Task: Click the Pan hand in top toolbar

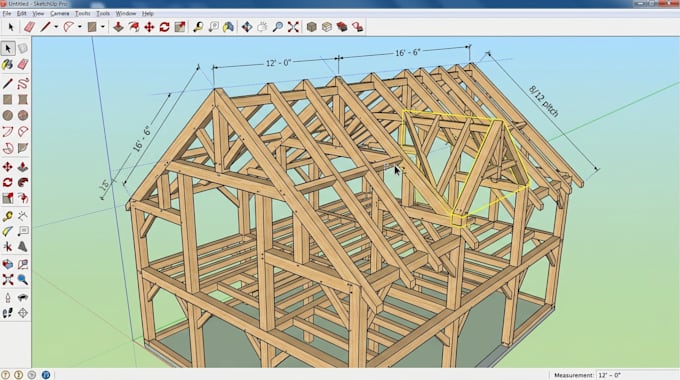Action: pos(262,27)
